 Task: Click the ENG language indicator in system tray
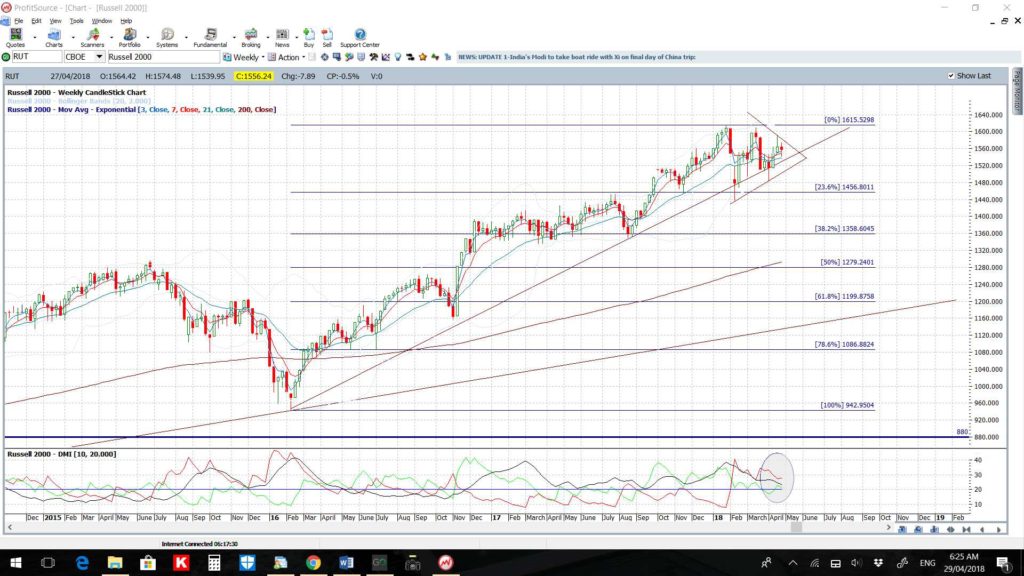927,563
